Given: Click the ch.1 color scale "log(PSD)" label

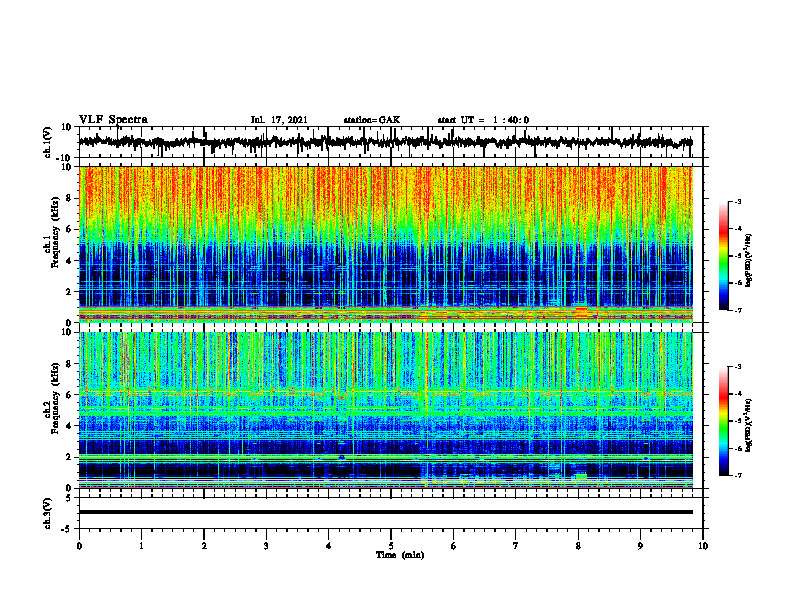Looking at the screenshot, I should (749, 261).
